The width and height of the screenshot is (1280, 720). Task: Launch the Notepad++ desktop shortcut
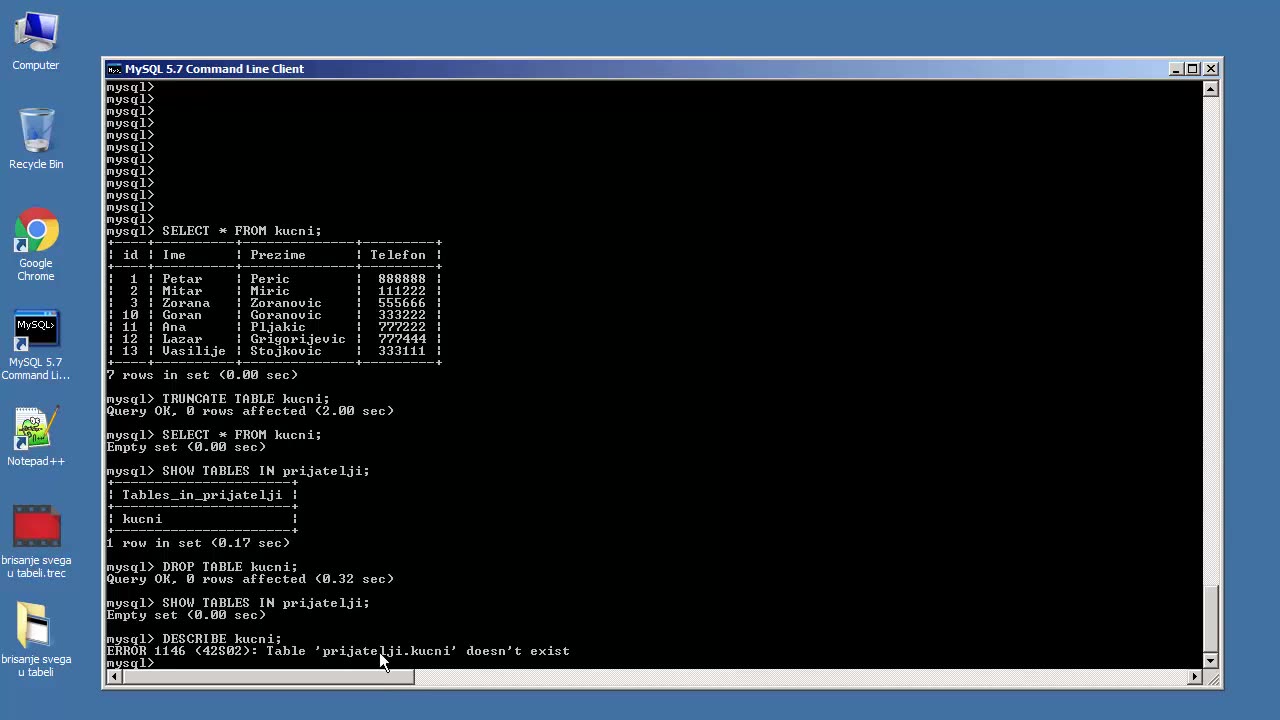[36, 436]
